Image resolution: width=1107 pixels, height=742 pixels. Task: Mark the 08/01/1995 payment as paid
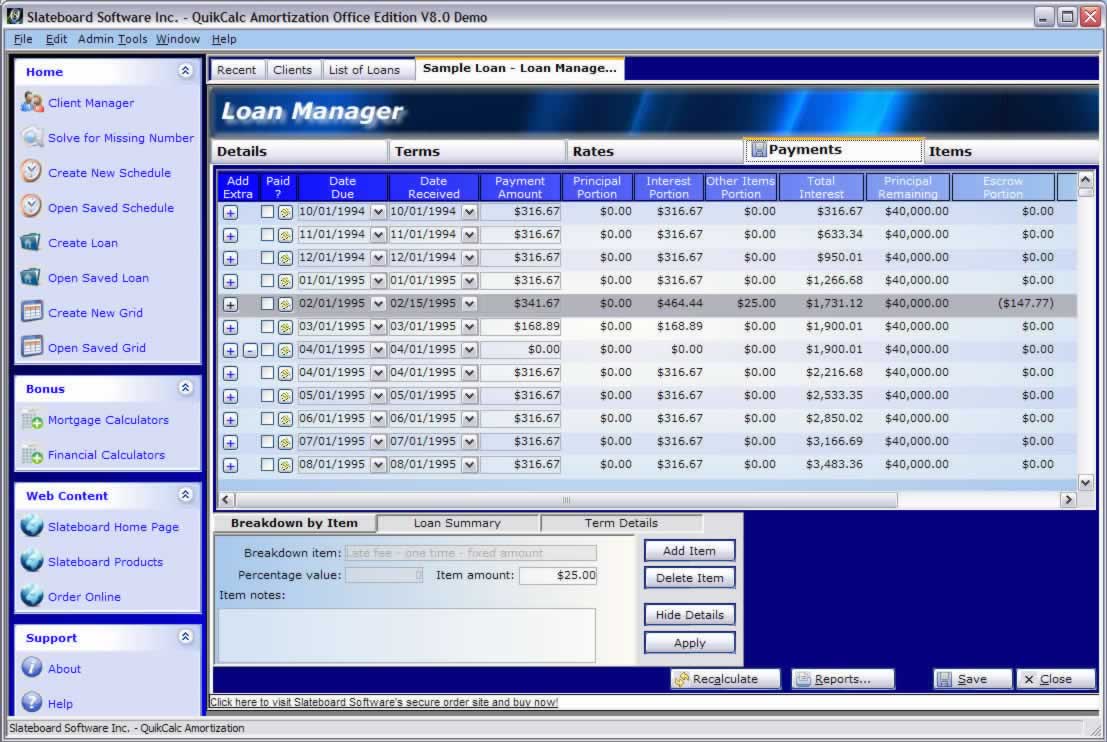pyautogui.click(x=267, y=465)
